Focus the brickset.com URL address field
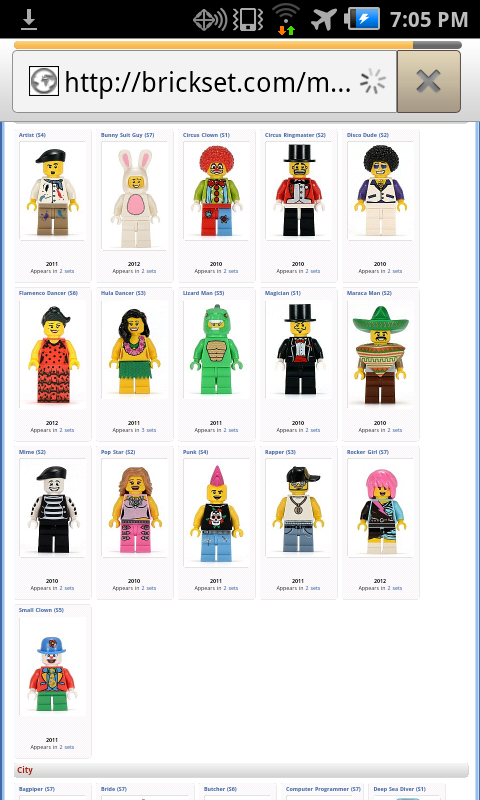Image resolution: width=480 pixels, height=800 pixels. coord(205,82)
